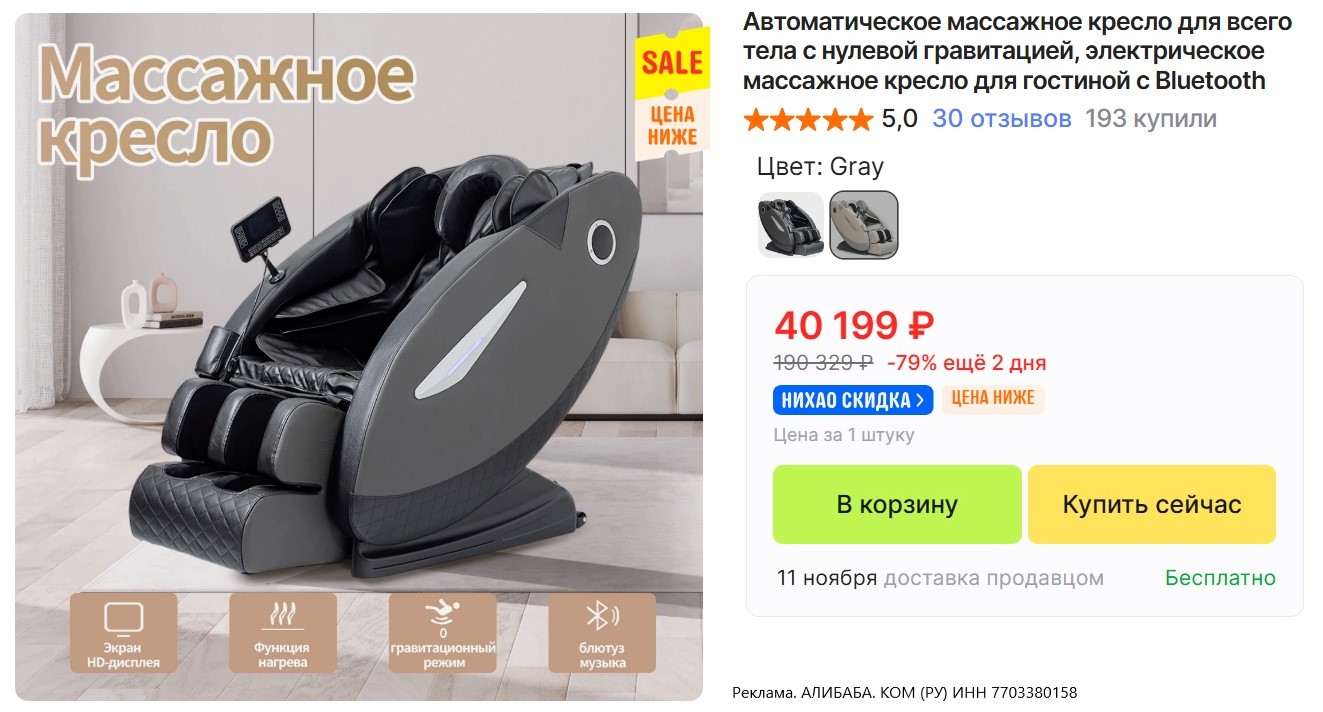Click the ЦЕНА НИЖЕ orange tag

(993, 399)
